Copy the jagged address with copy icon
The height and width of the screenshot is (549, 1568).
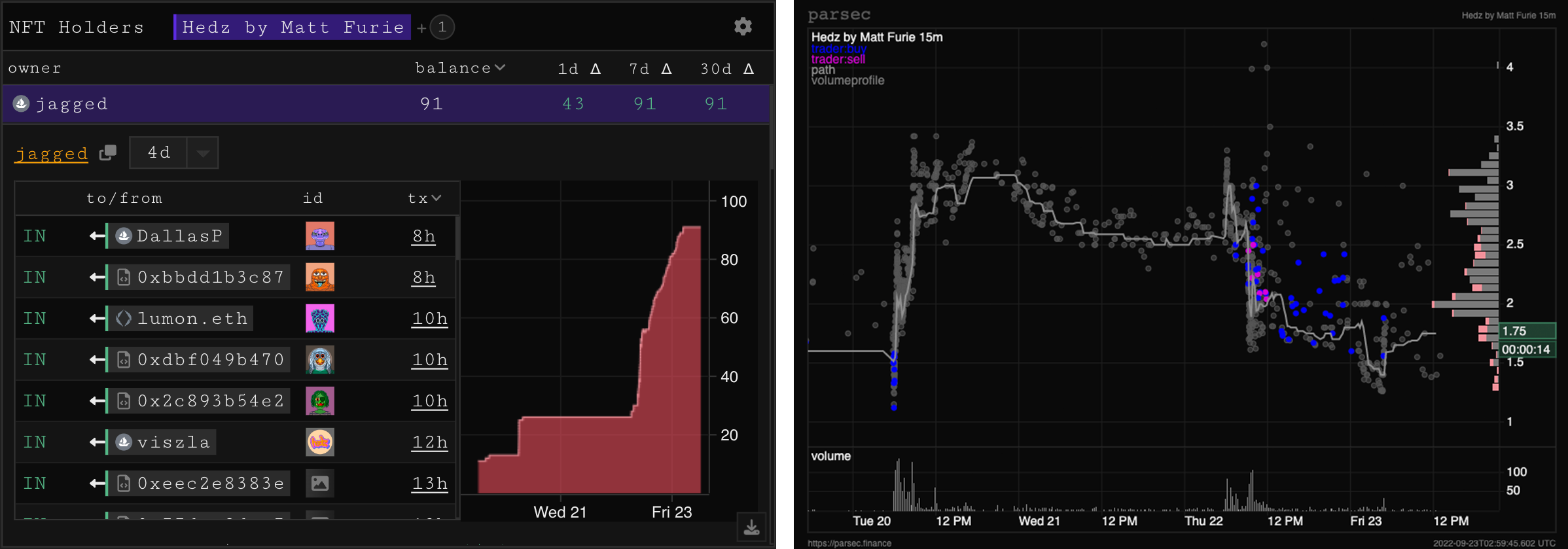point(108,153)
